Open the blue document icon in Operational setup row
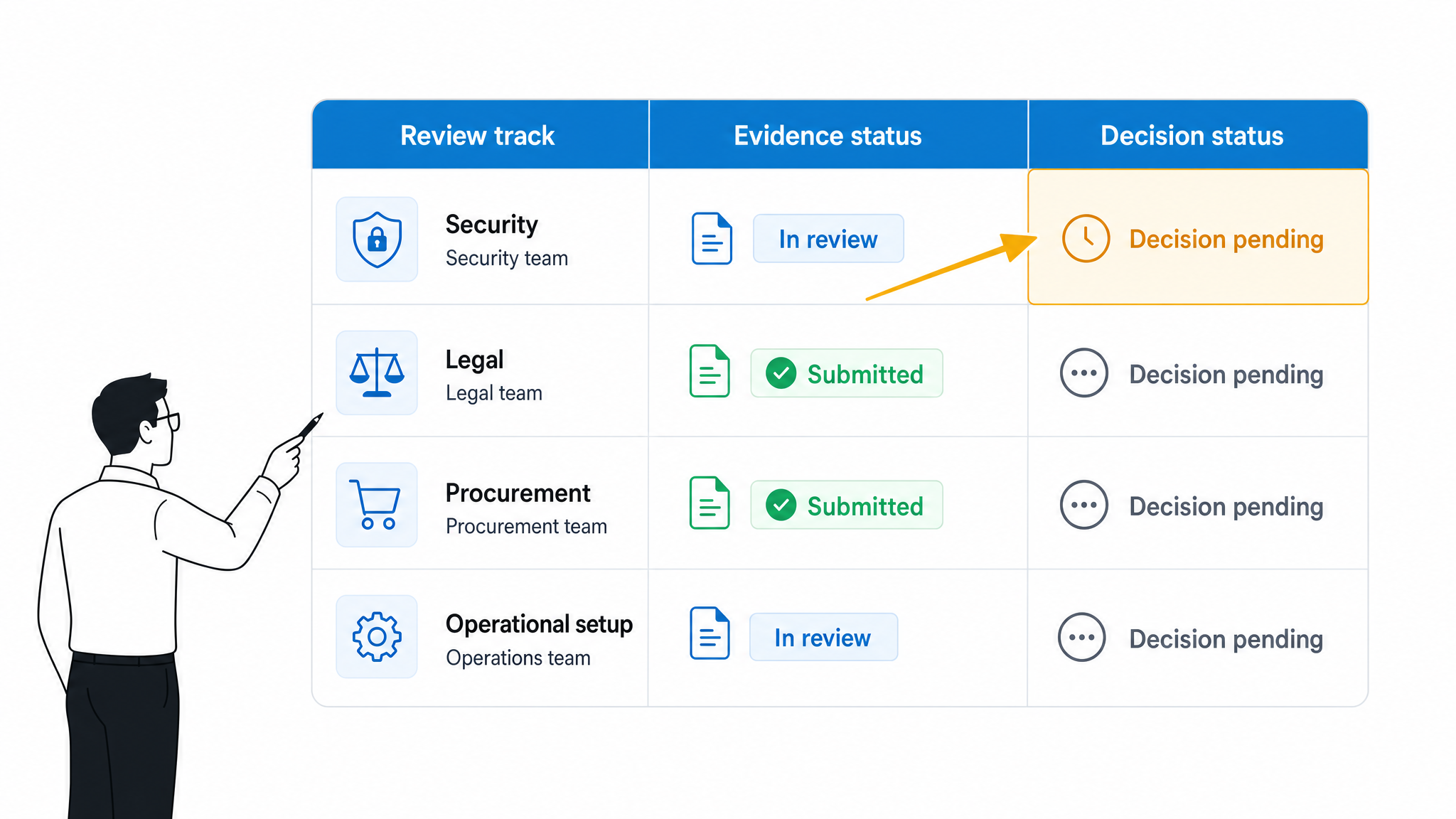 point(710,633)
